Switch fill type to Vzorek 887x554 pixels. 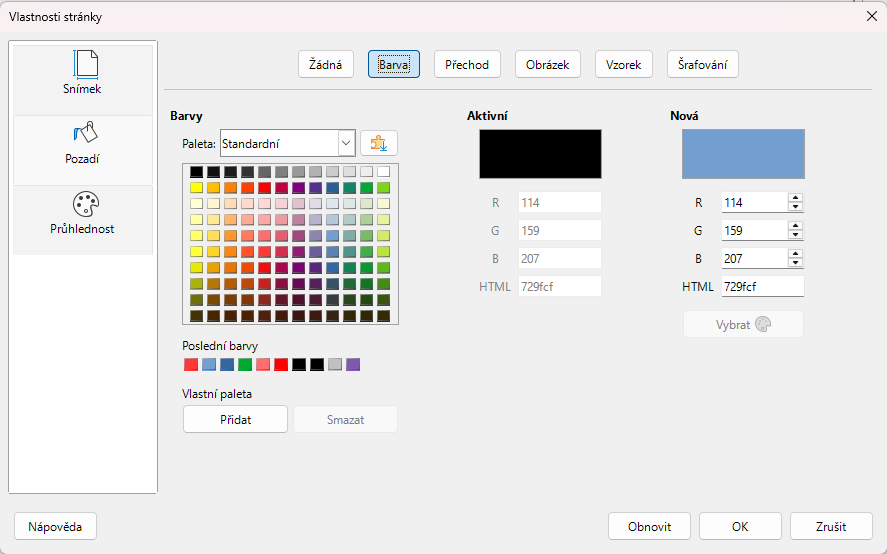point(623,65)
